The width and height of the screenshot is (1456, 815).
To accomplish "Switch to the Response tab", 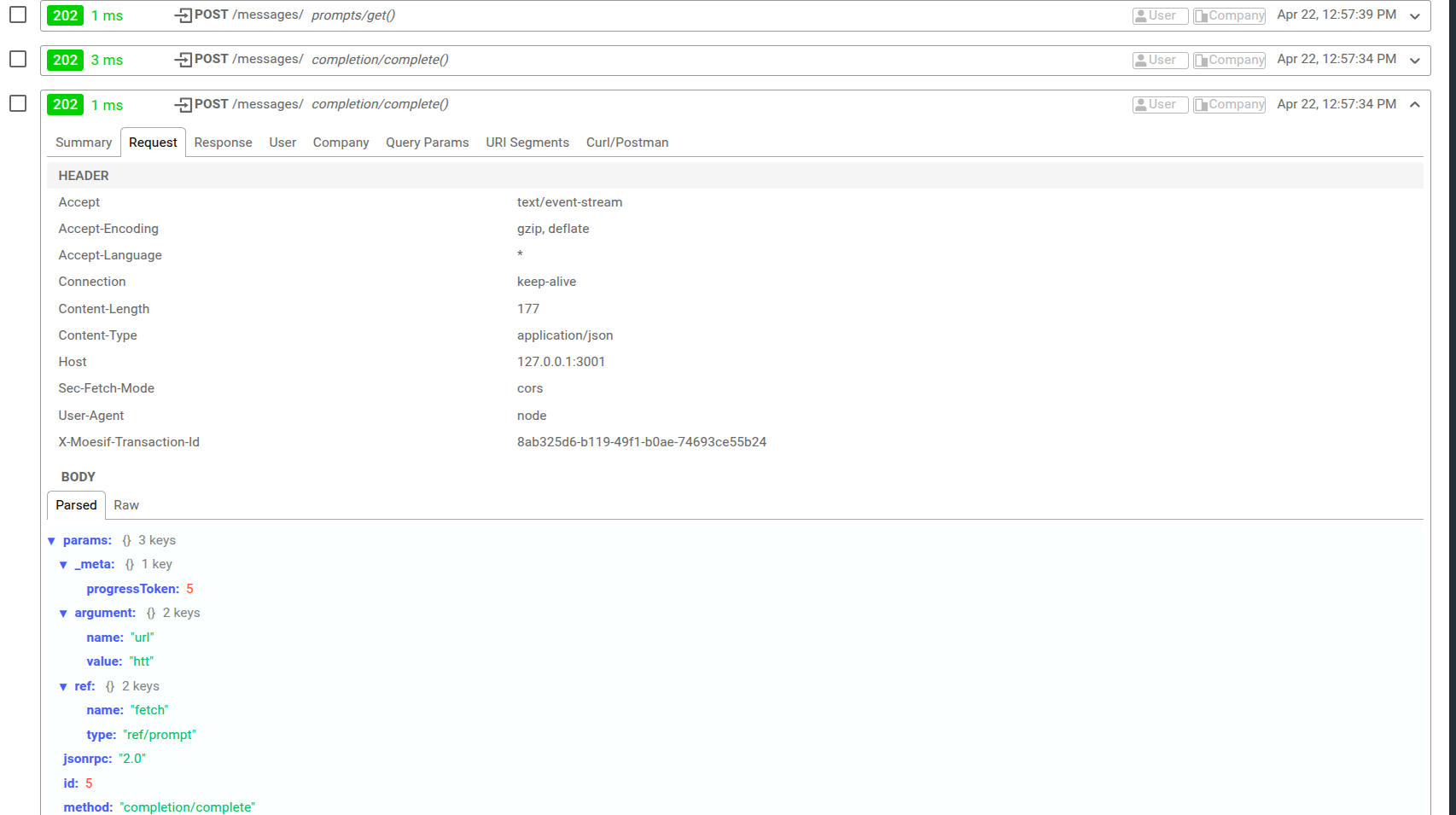I will point(223,142).
